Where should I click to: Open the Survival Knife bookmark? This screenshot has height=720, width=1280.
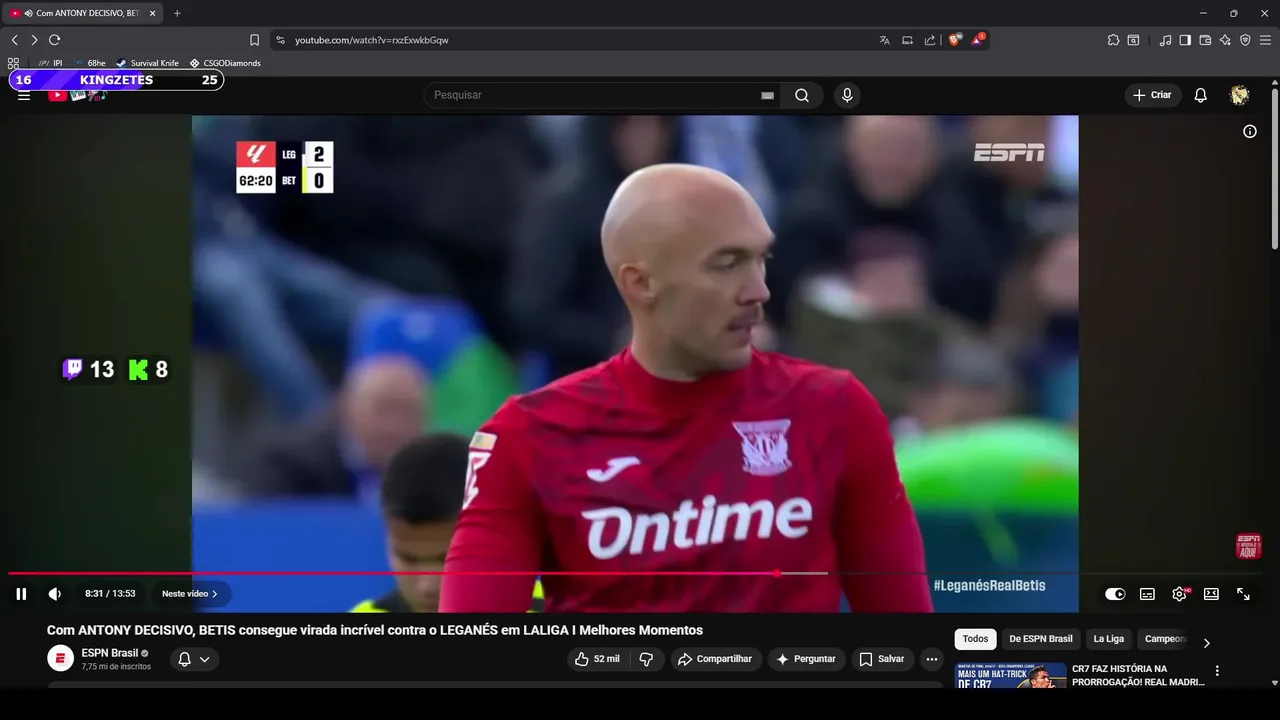[147, 63]
